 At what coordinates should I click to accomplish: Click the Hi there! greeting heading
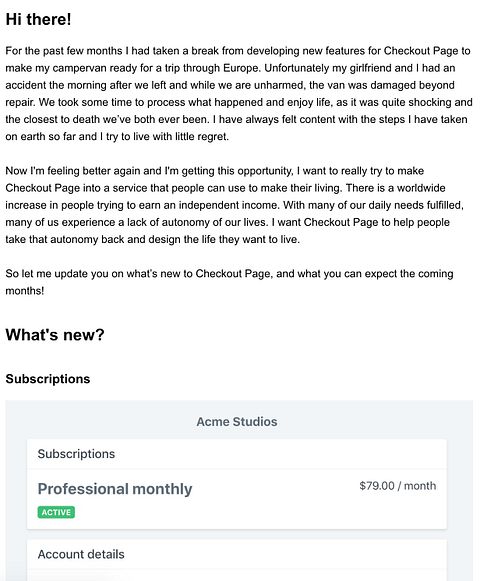pos(38,19)
